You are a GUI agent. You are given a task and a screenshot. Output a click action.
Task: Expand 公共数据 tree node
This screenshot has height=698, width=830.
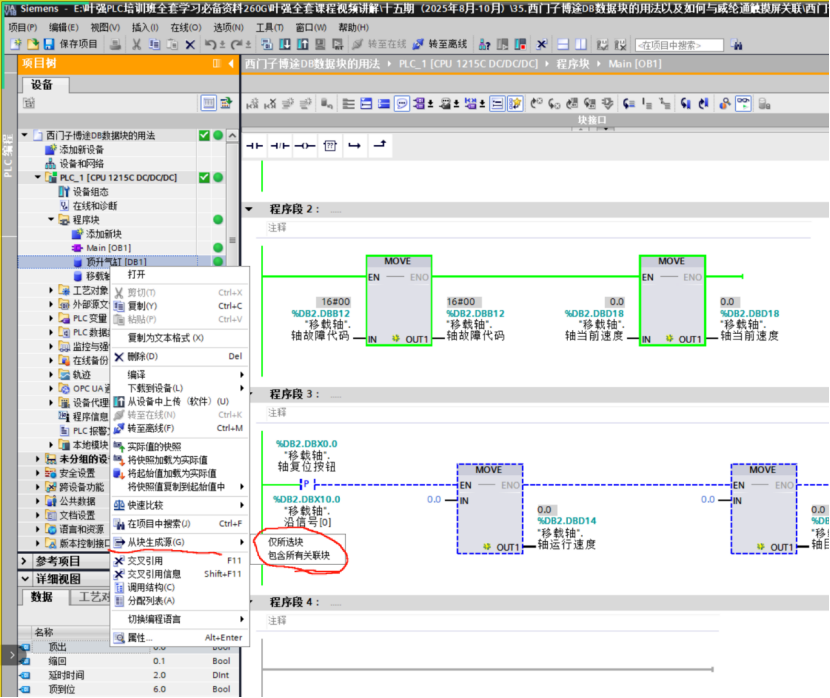tap(38, 501)
